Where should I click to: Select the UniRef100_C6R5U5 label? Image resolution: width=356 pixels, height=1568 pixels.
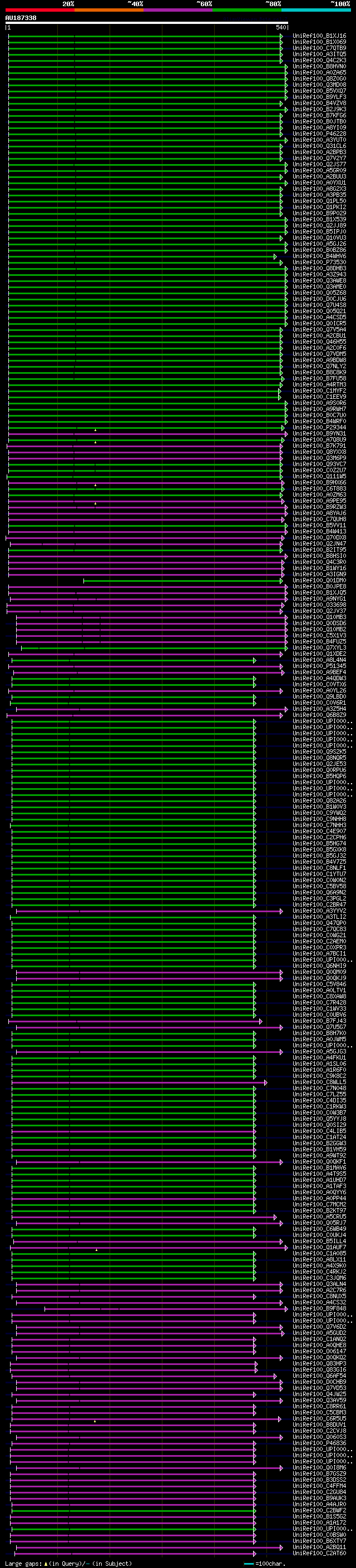point(319,1419)
